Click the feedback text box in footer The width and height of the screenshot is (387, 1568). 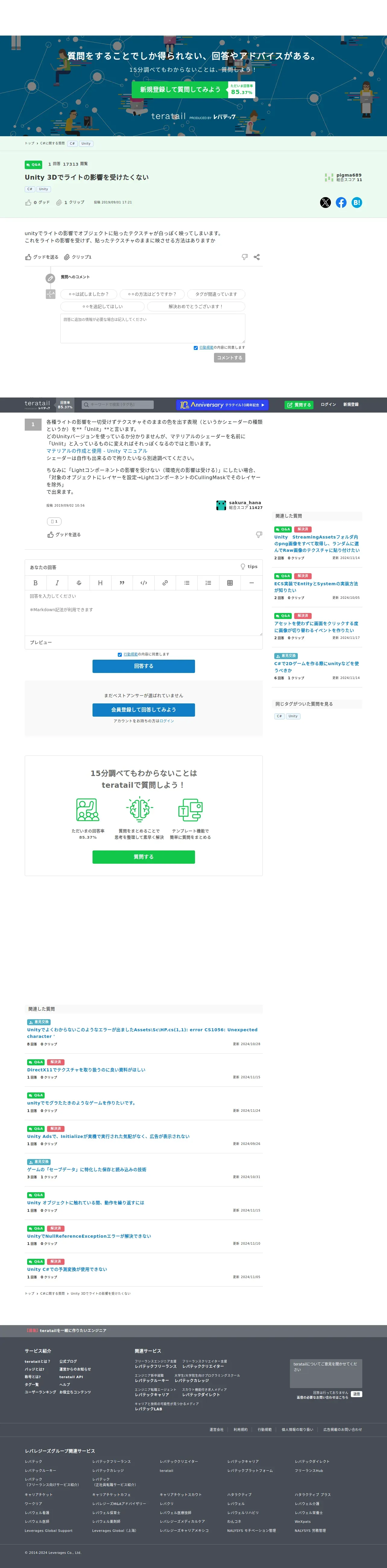(327, 1373)
